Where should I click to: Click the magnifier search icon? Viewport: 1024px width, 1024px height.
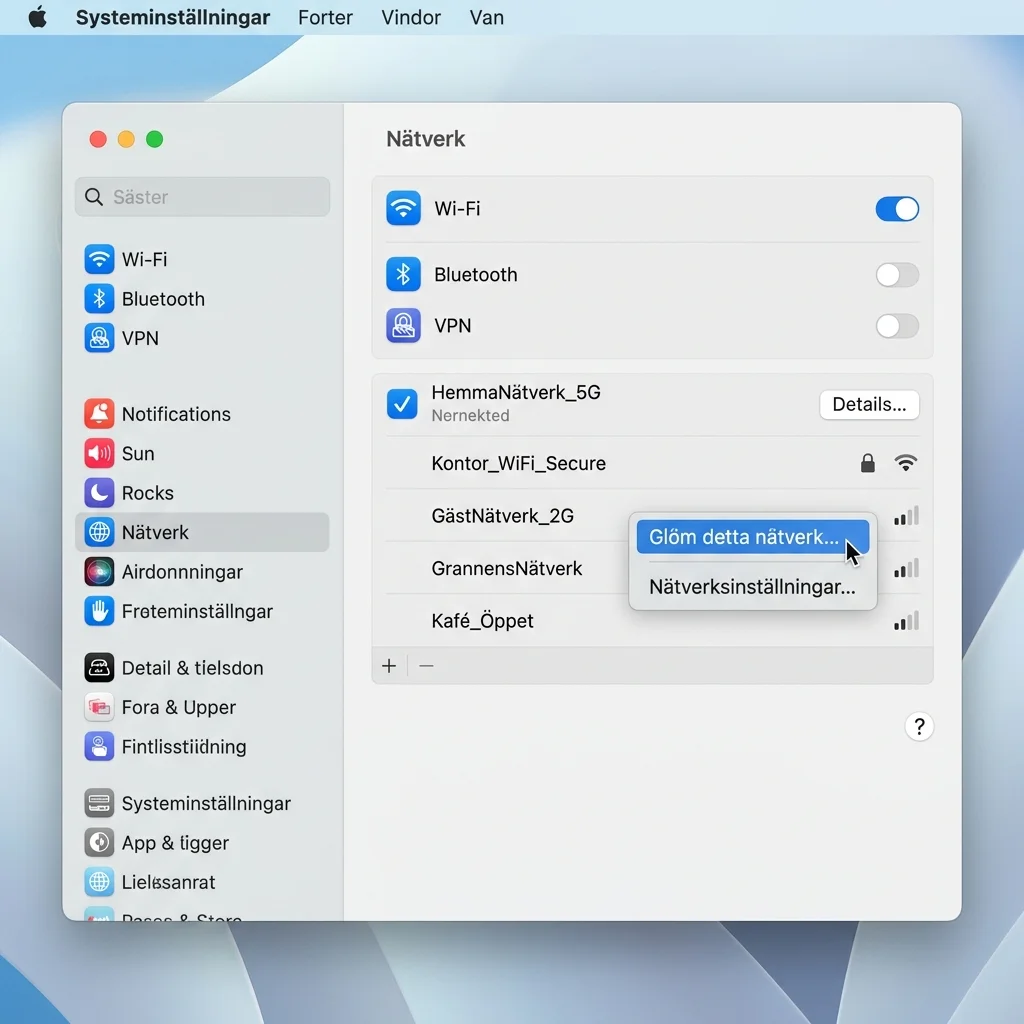coord(94,197)
